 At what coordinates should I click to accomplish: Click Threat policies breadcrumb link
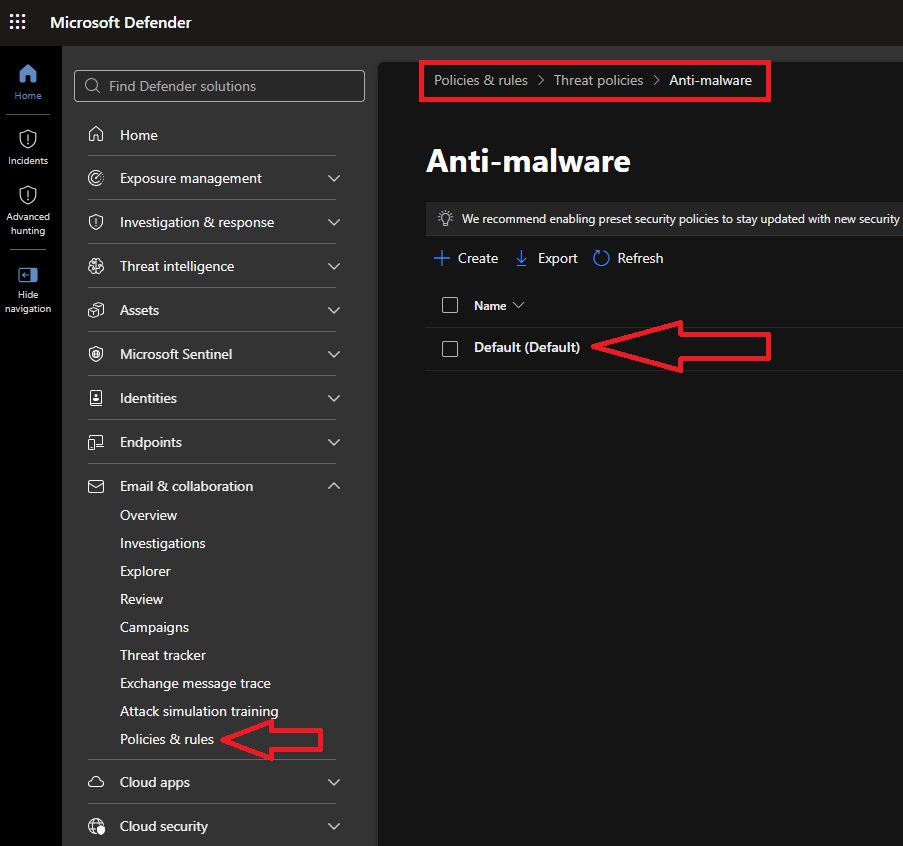point(598,80)
